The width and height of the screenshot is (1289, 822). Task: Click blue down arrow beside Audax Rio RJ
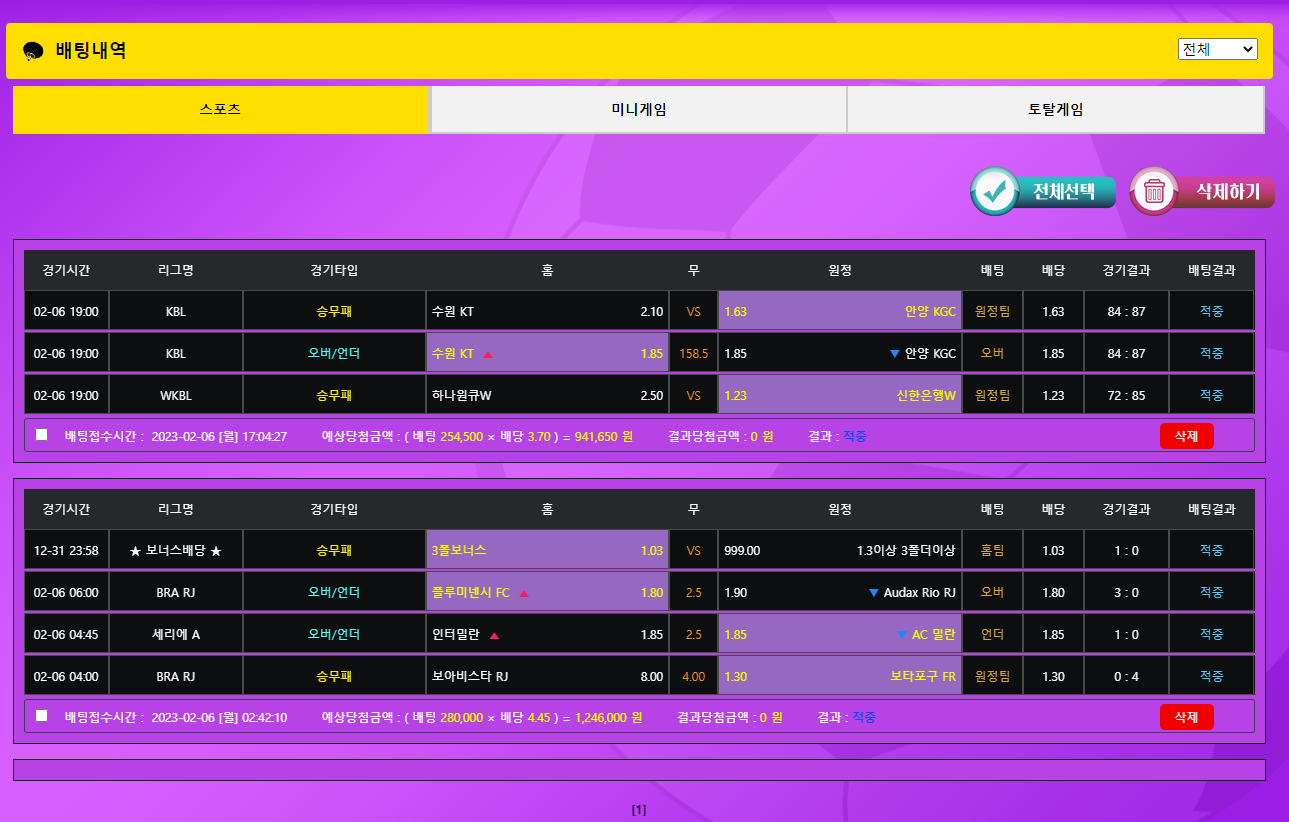pos(873,593)
